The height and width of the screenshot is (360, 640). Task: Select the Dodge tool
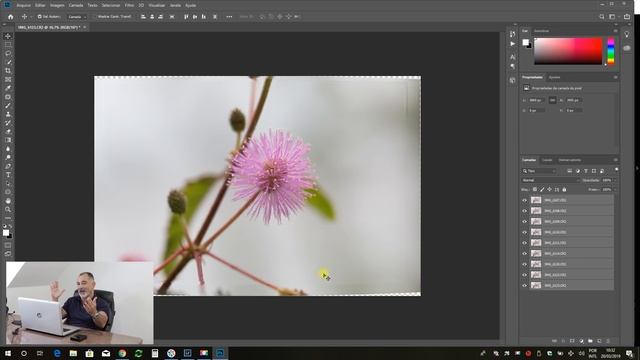point(8,158)
